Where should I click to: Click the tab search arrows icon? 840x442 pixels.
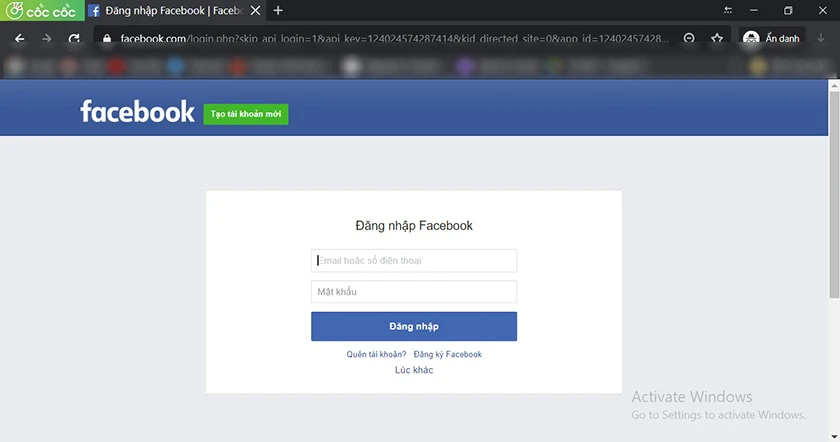click(728, 10)
